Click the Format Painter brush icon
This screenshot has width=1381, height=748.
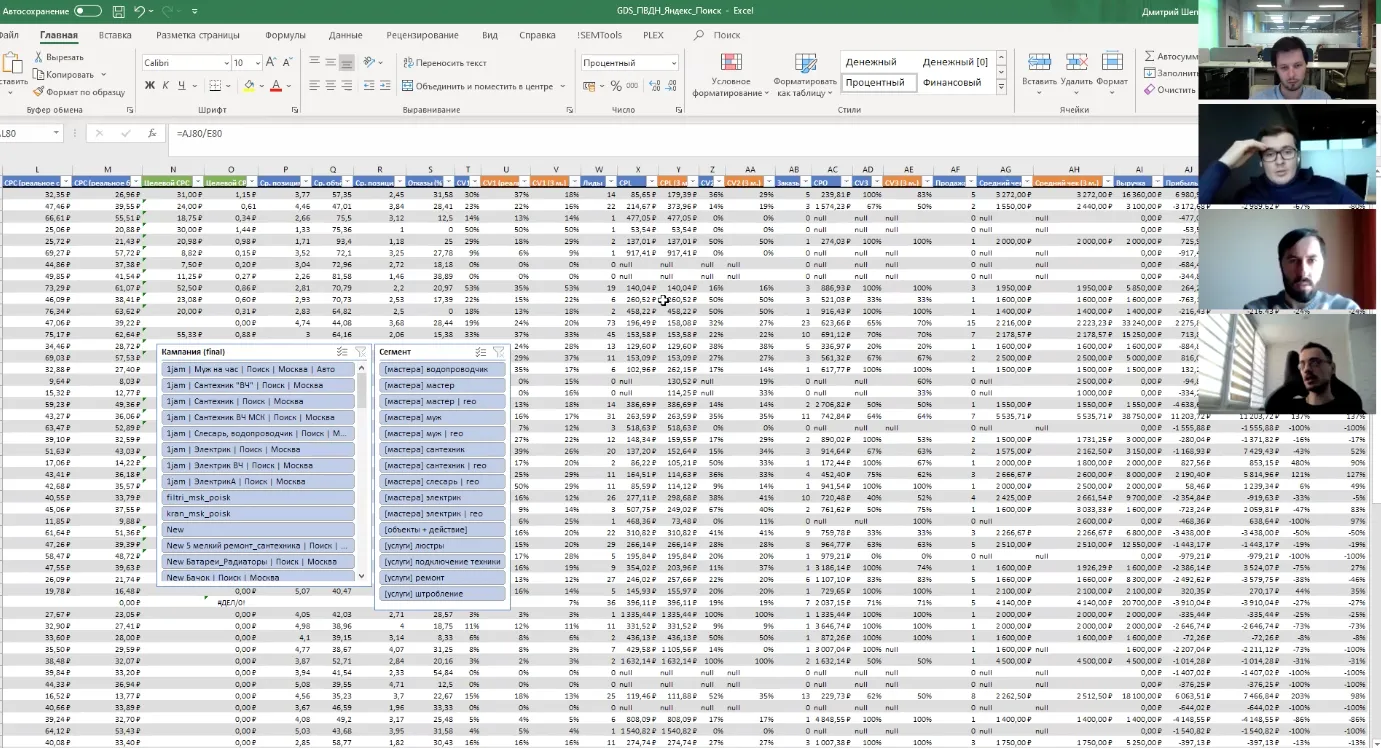point(38,92)
